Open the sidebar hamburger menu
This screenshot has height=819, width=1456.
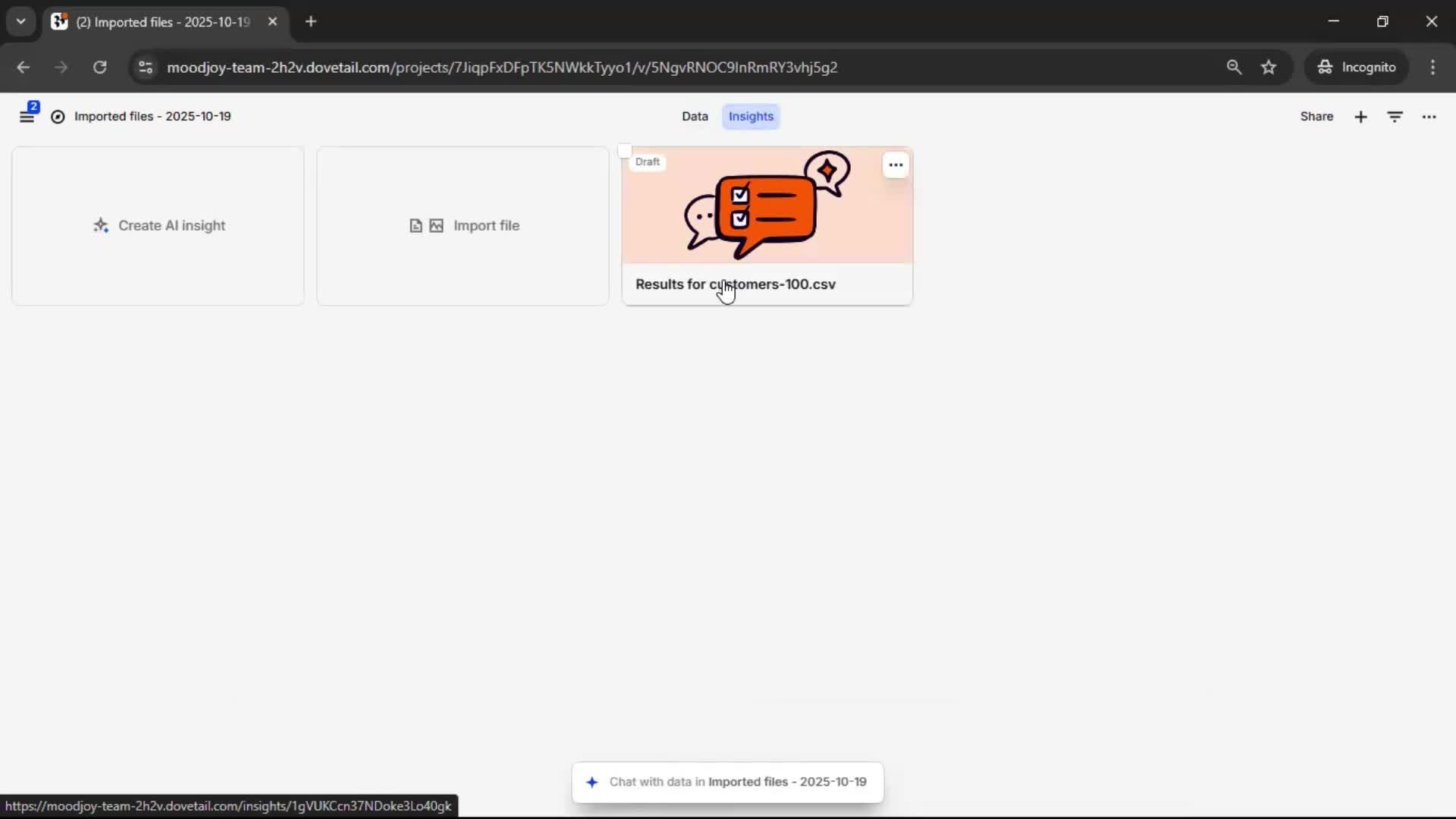[27, 117]
